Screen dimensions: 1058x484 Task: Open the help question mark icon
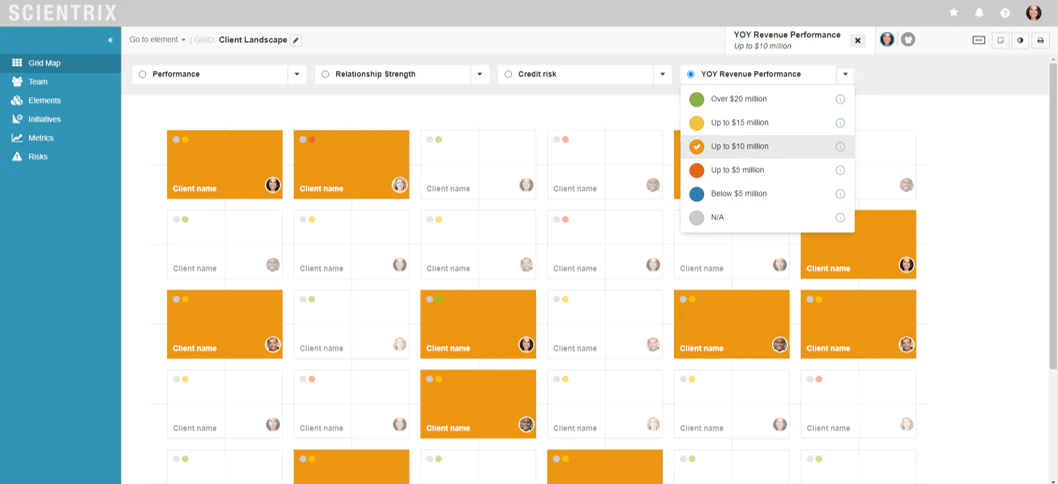(x=1005, y=12)
